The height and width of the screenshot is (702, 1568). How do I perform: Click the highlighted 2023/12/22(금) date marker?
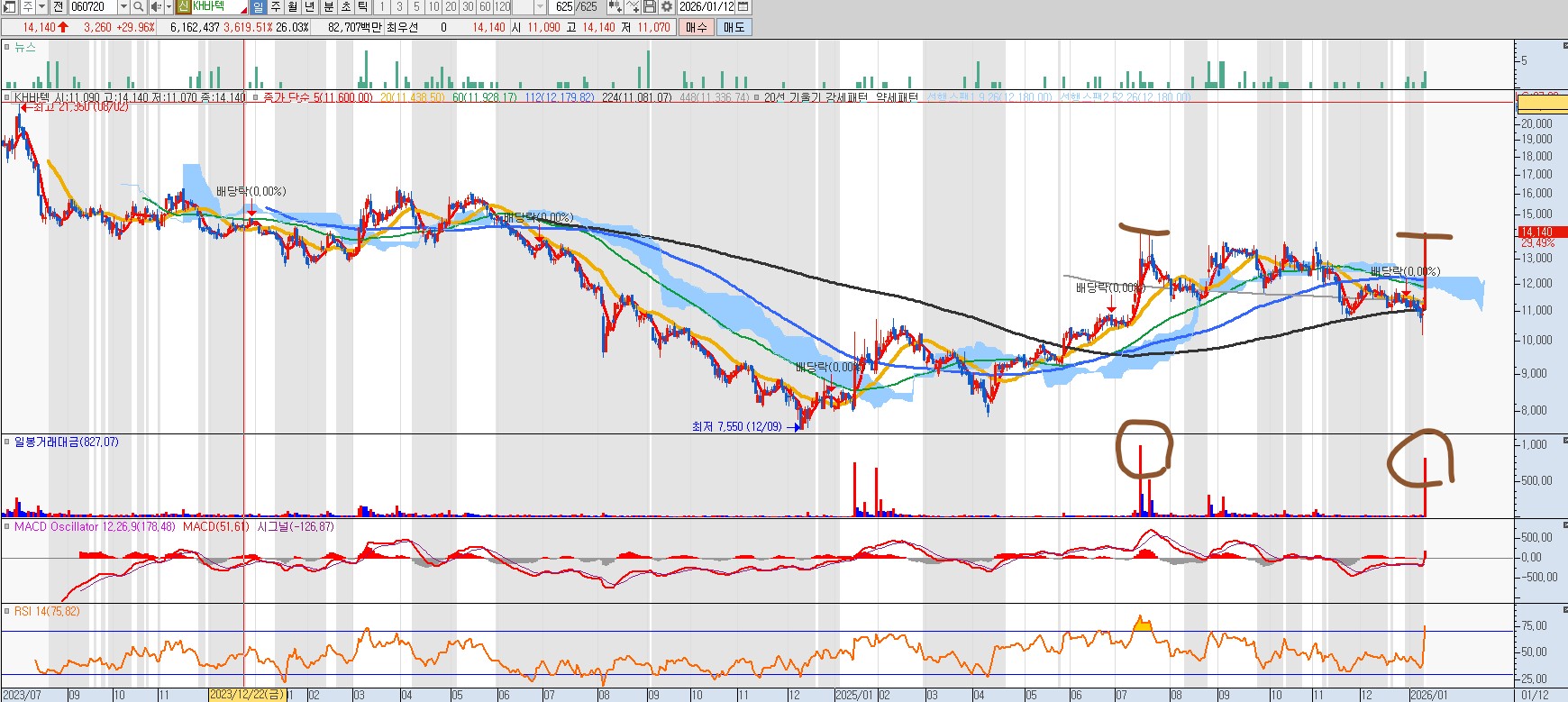pyautogui.click(x=247, y=695)
